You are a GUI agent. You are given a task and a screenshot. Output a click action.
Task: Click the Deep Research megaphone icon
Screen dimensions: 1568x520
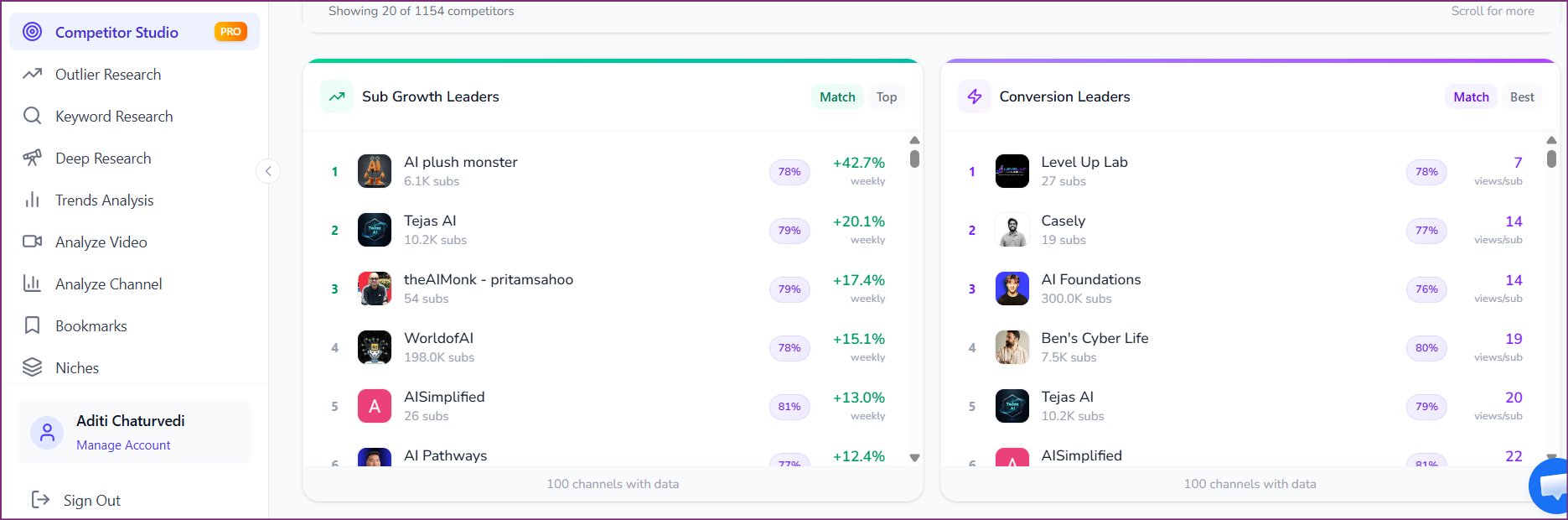pyautogui.click(x=32, y=158)
